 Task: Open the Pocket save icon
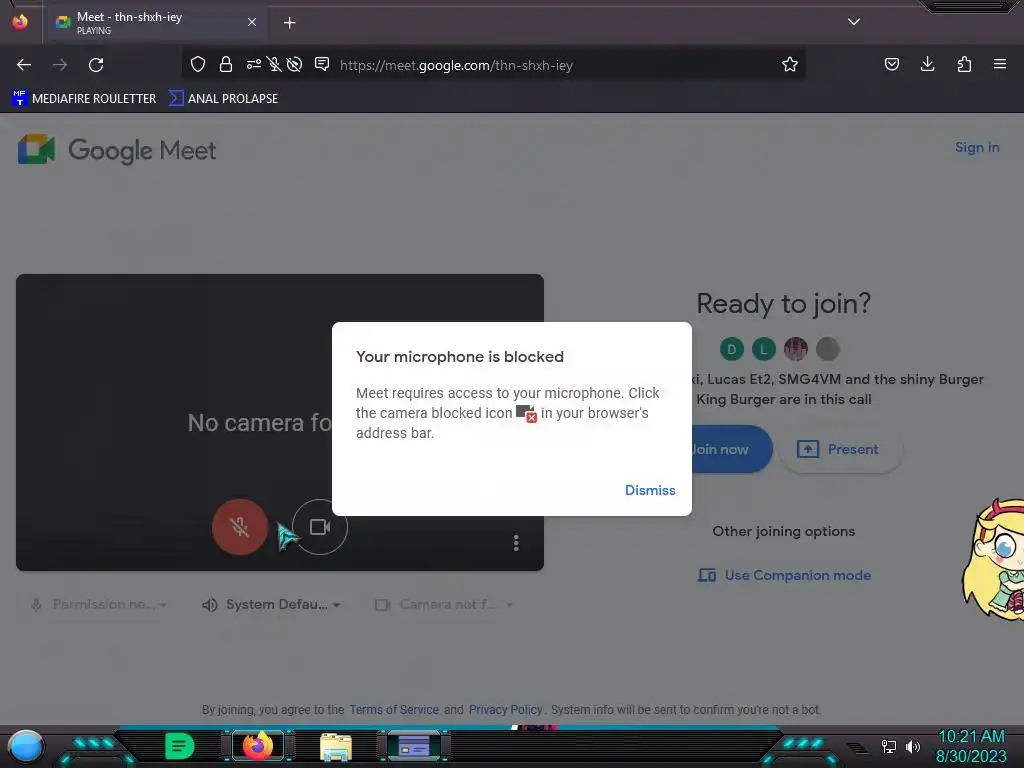pos(892,64)
